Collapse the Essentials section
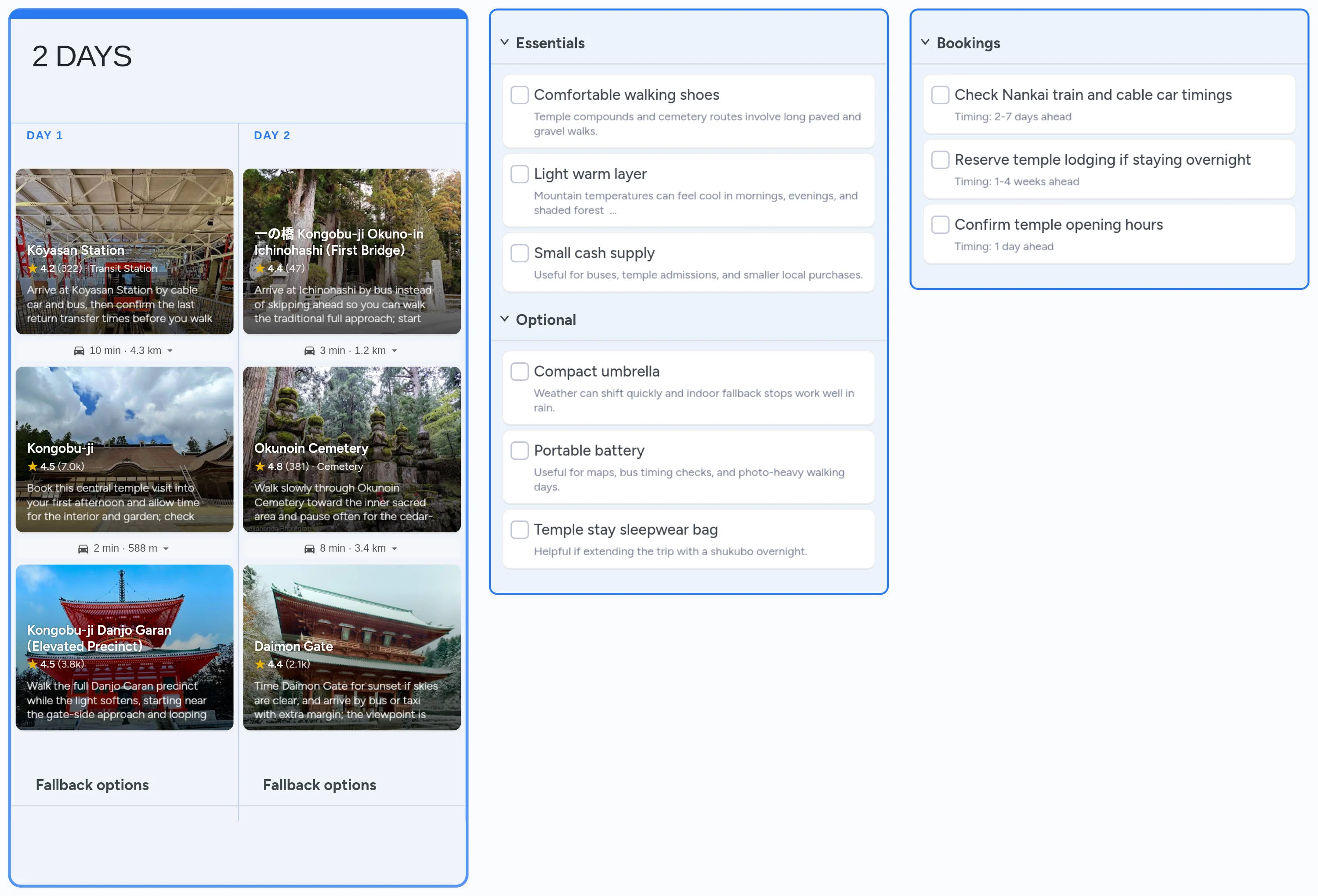Image resolution: width=1318 pixels, height=896 pixels. [x=505, y=42]
